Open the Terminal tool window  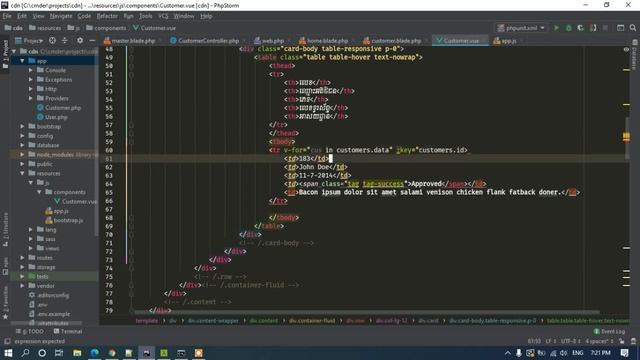pyautogui.click(x=68, y=331)
